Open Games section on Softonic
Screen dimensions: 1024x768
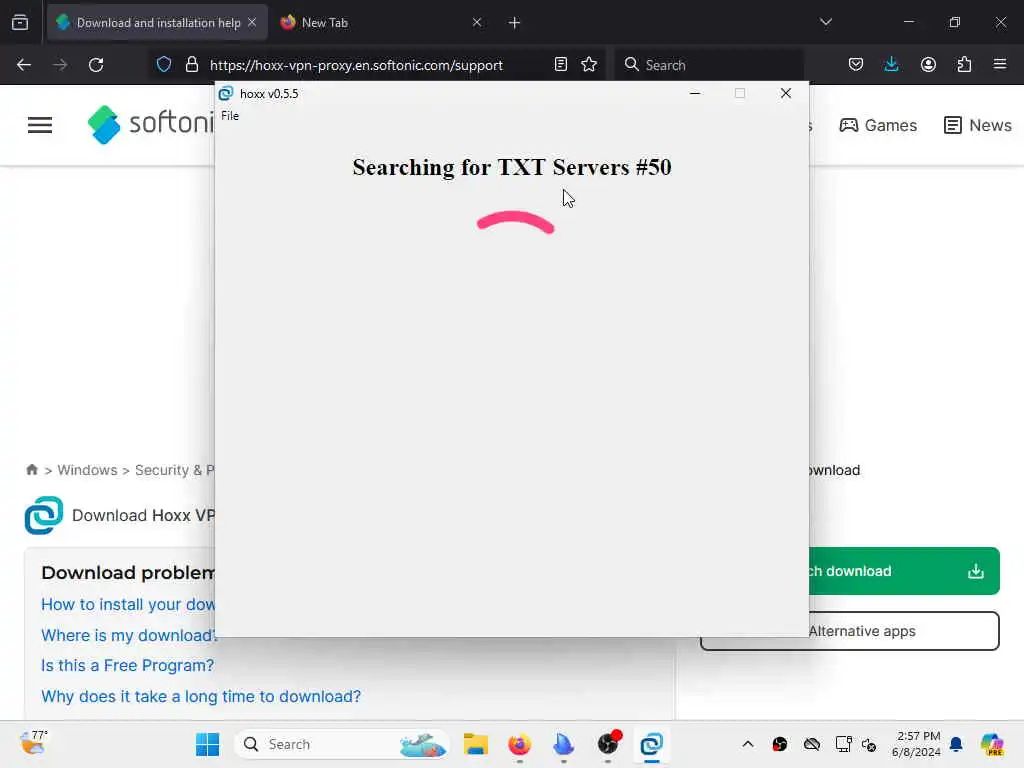(x=878, y=125)
